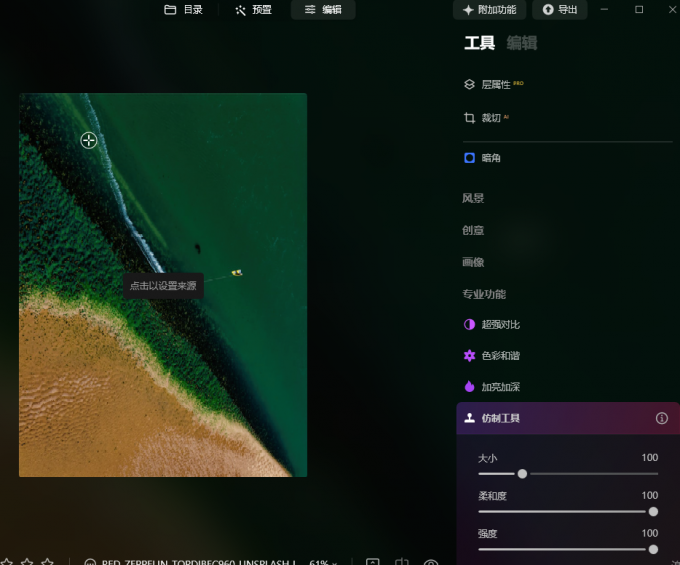
Task: Click the 大小 size slider handle
Action: [522, 473]
